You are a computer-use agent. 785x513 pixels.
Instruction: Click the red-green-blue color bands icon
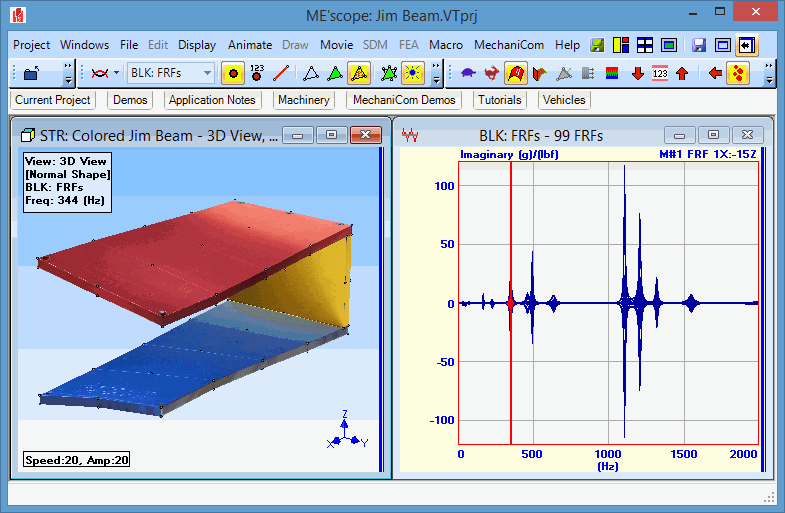point(612,74)
